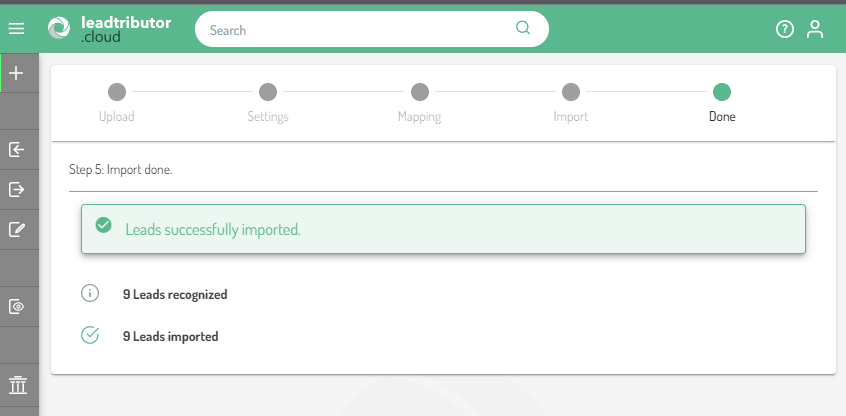Open the archive pillar sidebar icon

(17, 385)
